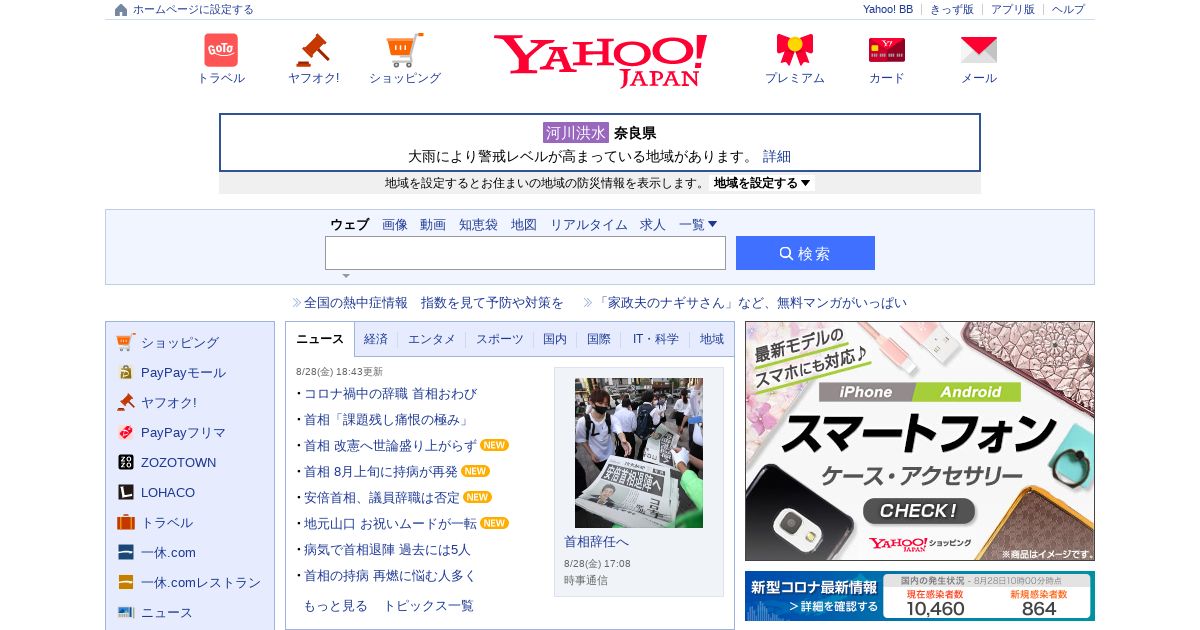
Task: Expand the 一覧 search category dropdown
Action: 698,225
